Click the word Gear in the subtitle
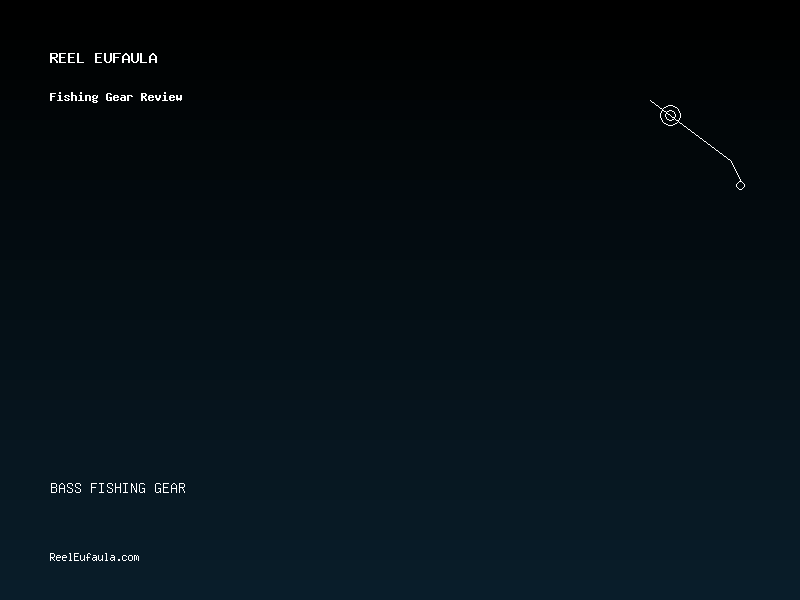The height and width of the screenshot is (600, 800). pyautogui.click(x=119, y=97)
